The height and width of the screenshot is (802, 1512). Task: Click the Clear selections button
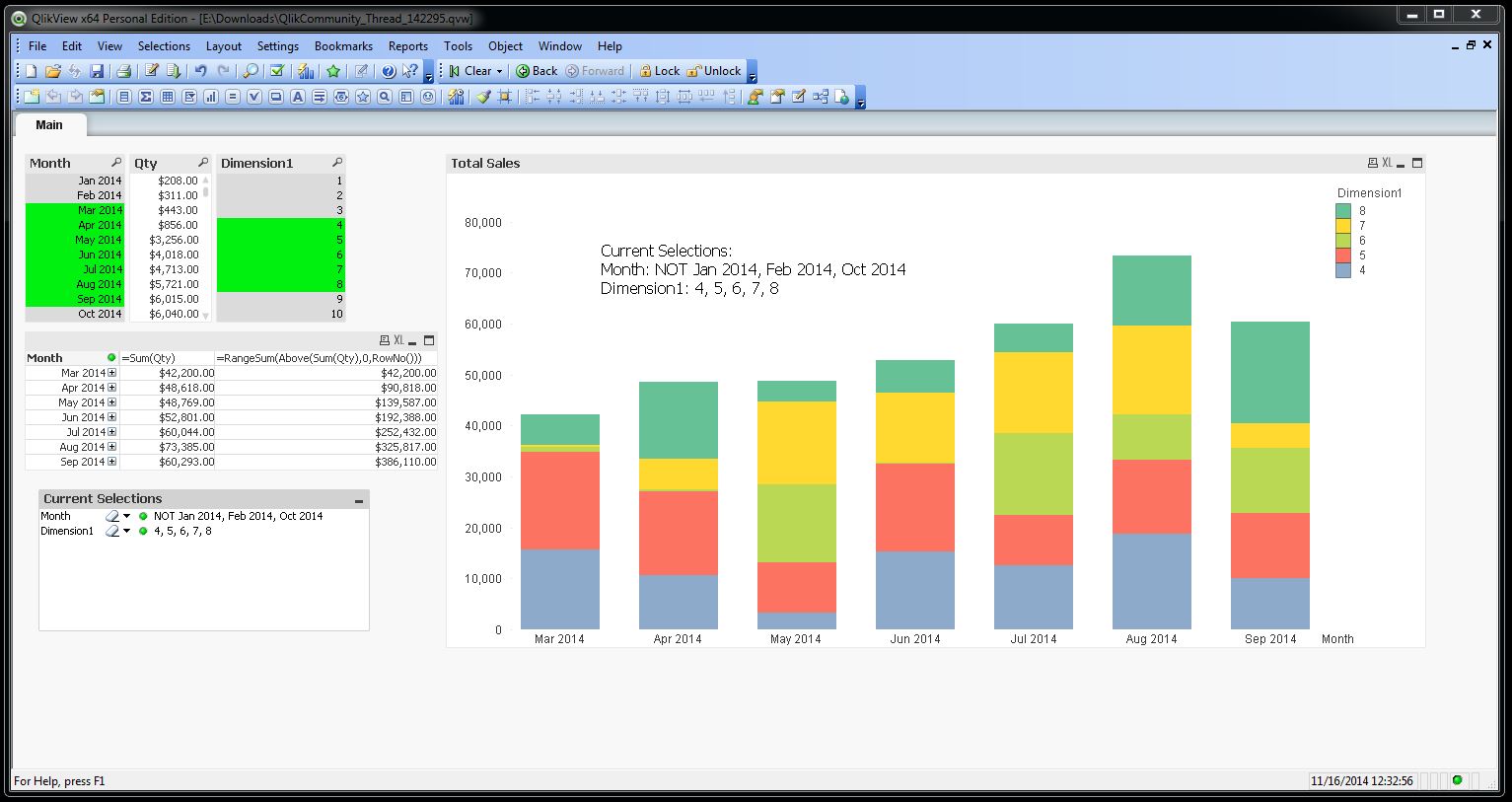pyautogui.click(x=470, y=71)
